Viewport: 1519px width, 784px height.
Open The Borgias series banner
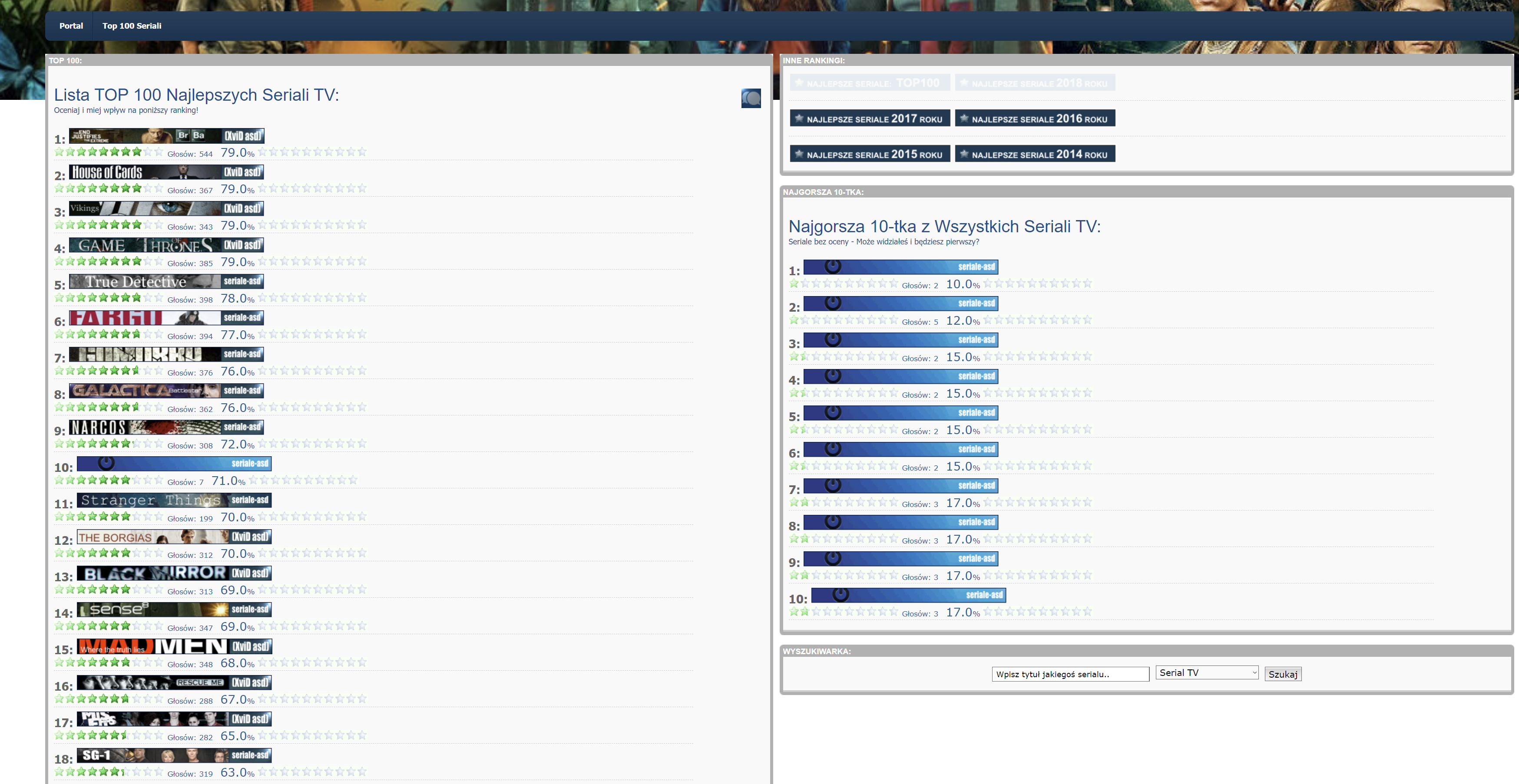point(174,537)
